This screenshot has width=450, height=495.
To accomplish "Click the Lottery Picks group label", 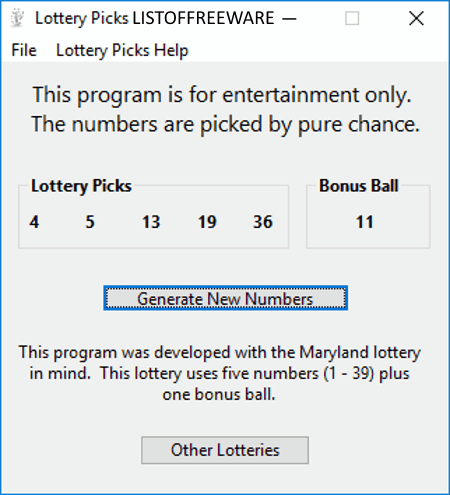I will pyautogui.click(x=81, y=186).
